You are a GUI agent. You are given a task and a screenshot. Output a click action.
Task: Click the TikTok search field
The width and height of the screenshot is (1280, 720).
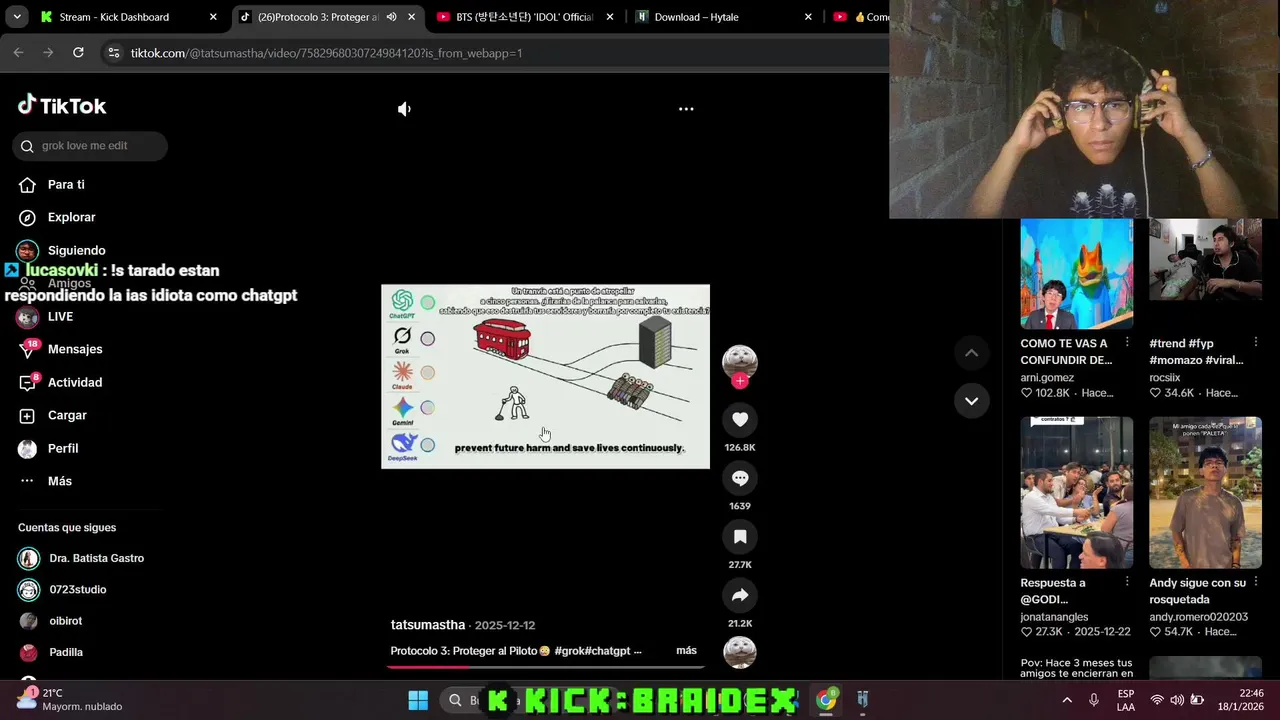[x=90, y=146]
